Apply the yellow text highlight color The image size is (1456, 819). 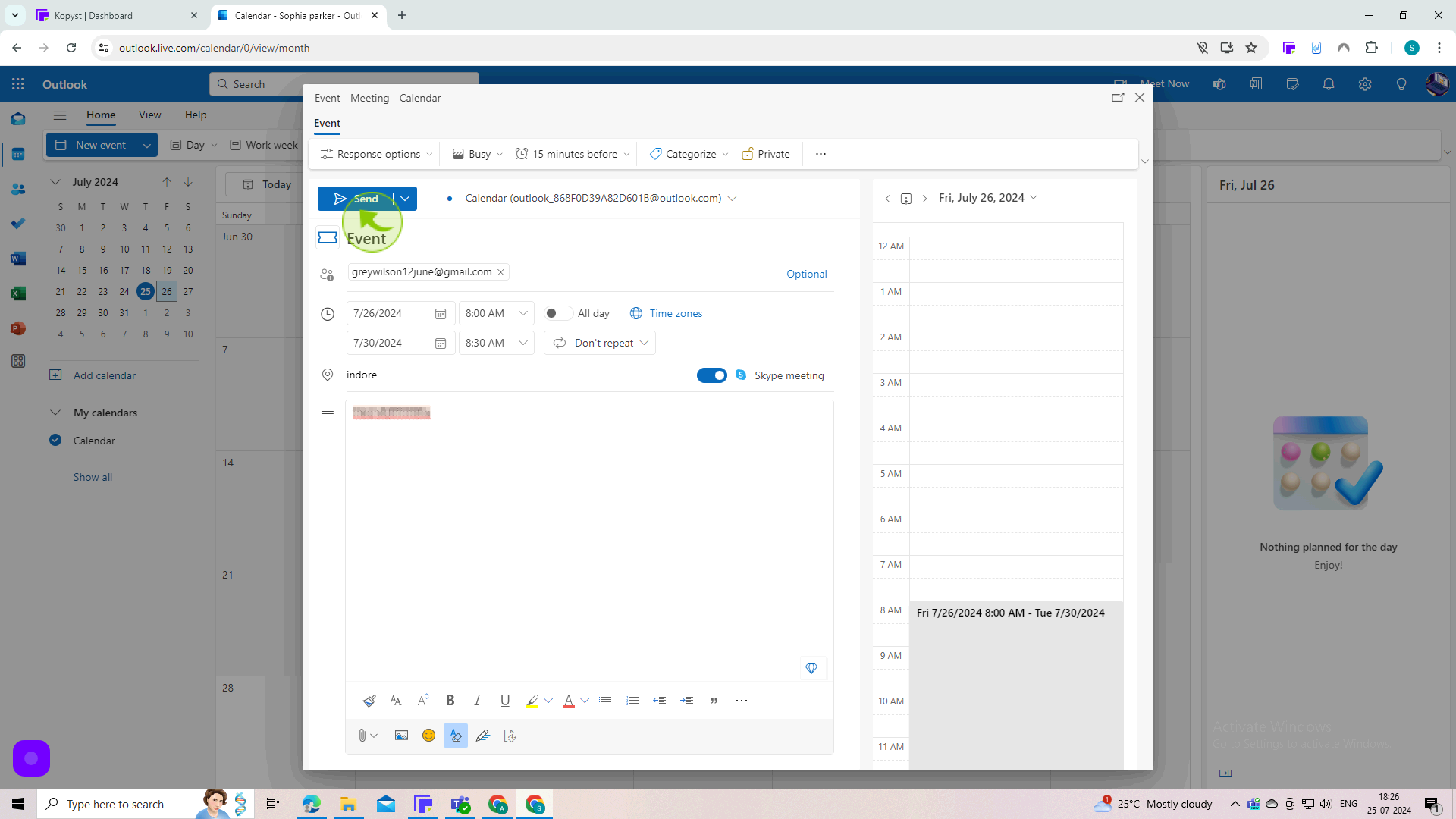[532, 701]
